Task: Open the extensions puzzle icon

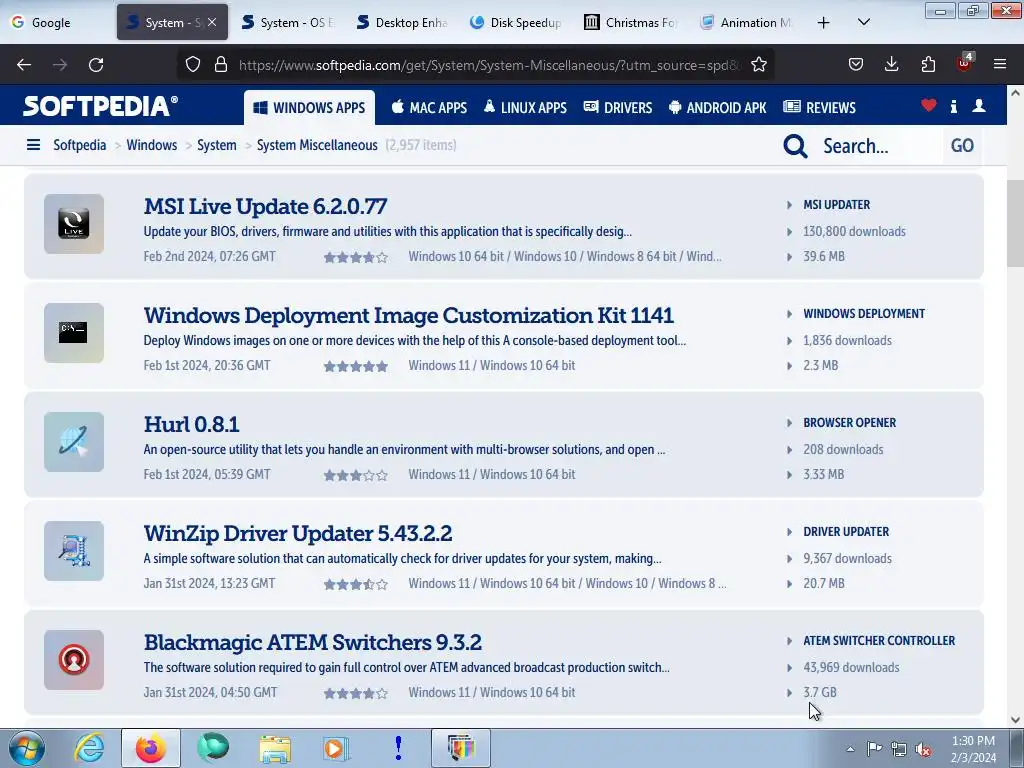Action: 928,64
